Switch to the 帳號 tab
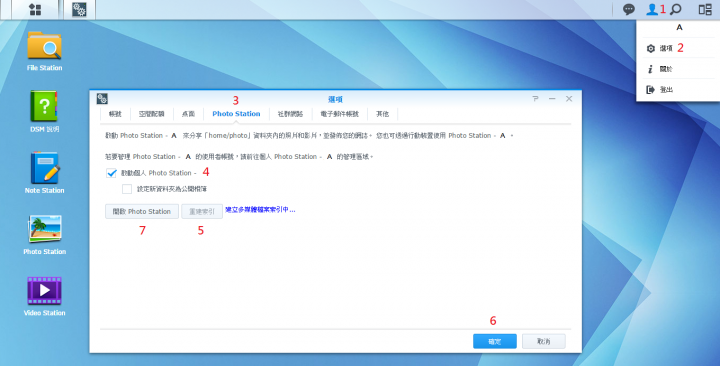The width and height of the screenshot is (720, 366). [115, 114]
